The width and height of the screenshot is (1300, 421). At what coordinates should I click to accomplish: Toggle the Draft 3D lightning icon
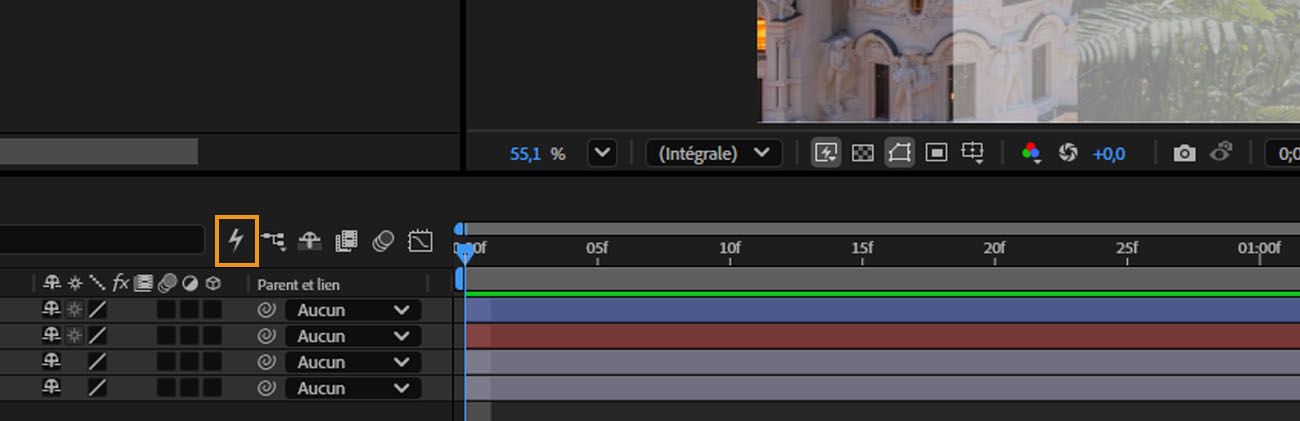[x=237, y=240]
